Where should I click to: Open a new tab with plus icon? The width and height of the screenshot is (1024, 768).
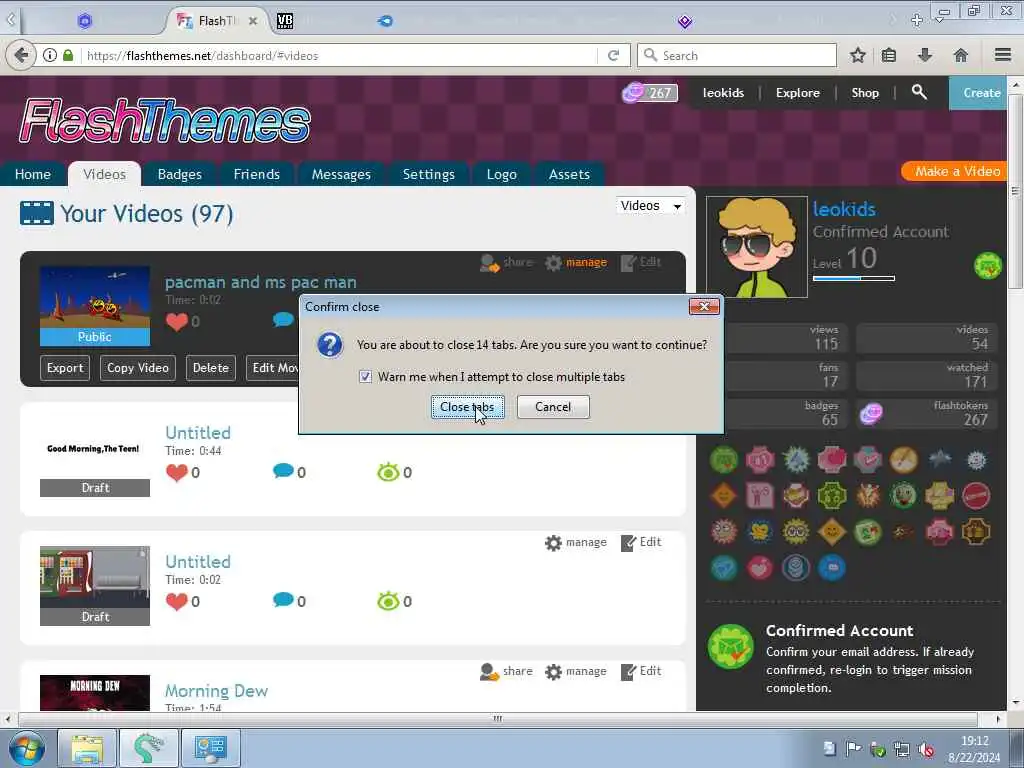[917, 20]
